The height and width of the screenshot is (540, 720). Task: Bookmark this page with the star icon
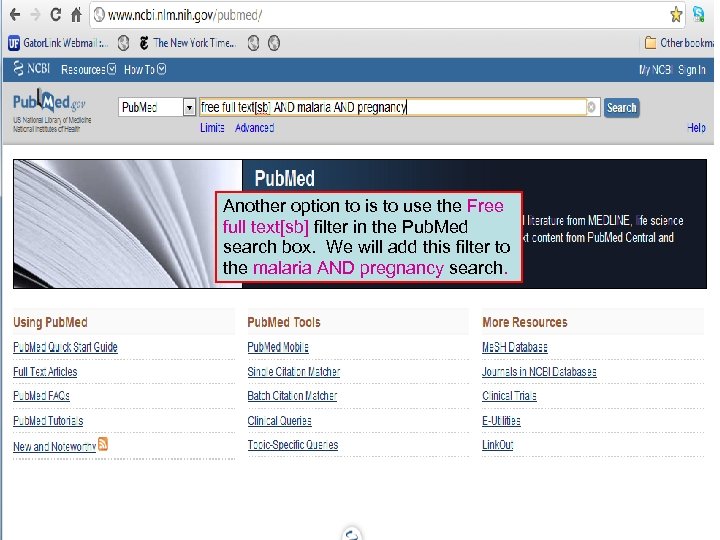(x=675, y=15)
